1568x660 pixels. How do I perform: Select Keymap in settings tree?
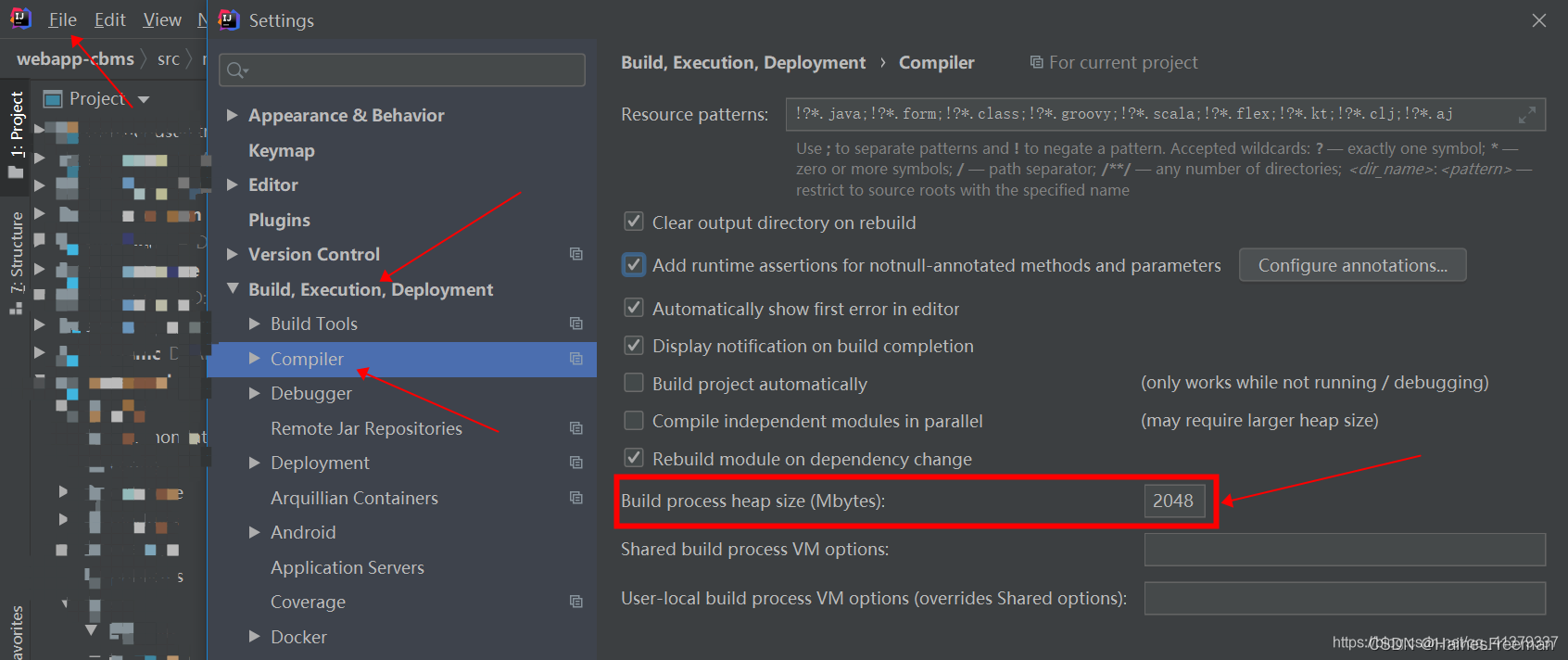tap(282, 150)
